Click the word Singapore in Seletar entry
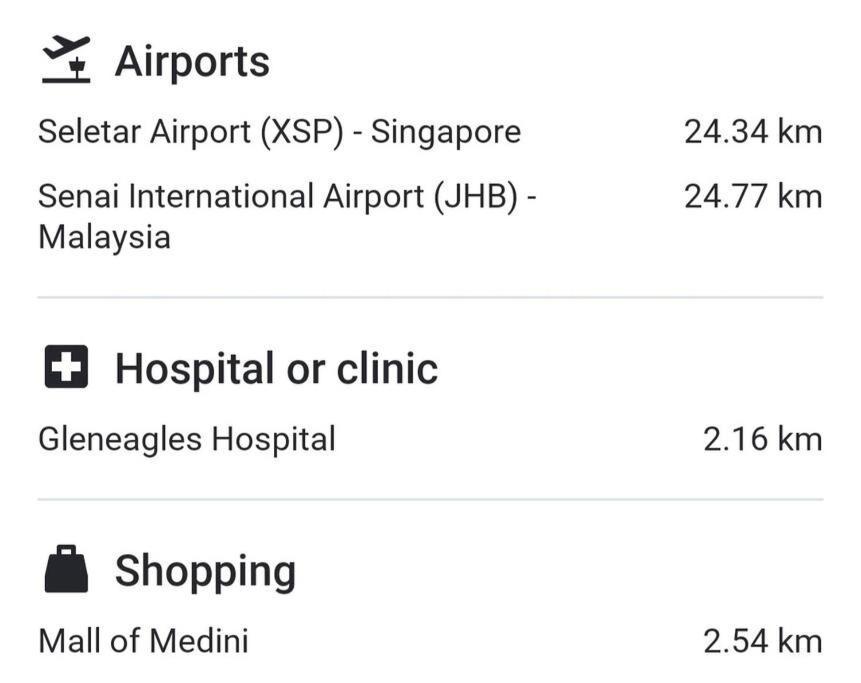This screenshot has height=683, width=861. (x=446, y=133)
